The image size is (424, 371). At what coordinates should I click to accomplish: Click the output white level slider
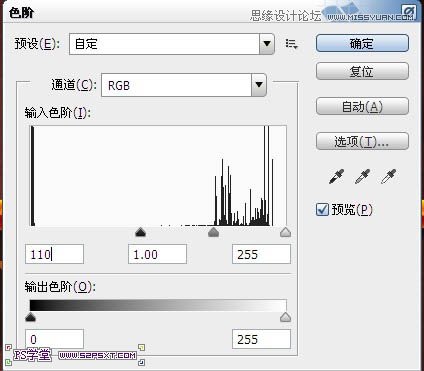tap(285, 317)
